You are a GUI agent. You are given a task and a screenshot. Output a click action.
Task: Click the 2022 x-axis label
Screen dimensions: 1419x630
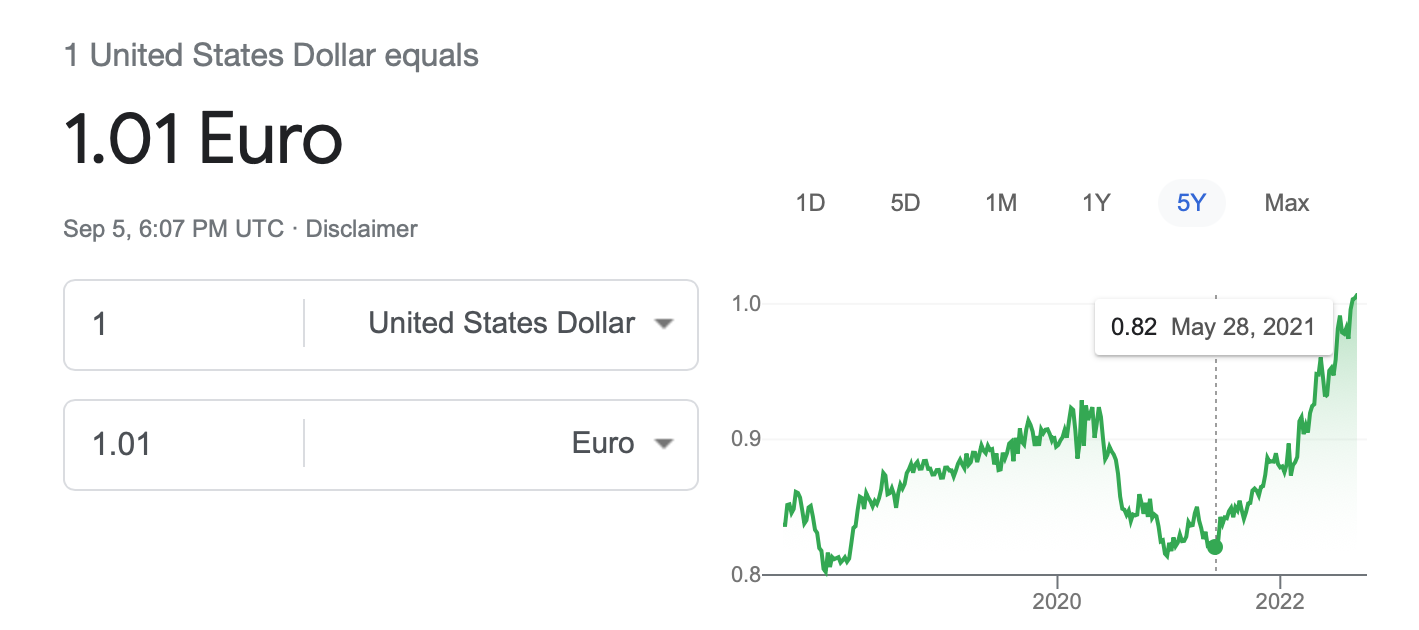[1281, 602]
